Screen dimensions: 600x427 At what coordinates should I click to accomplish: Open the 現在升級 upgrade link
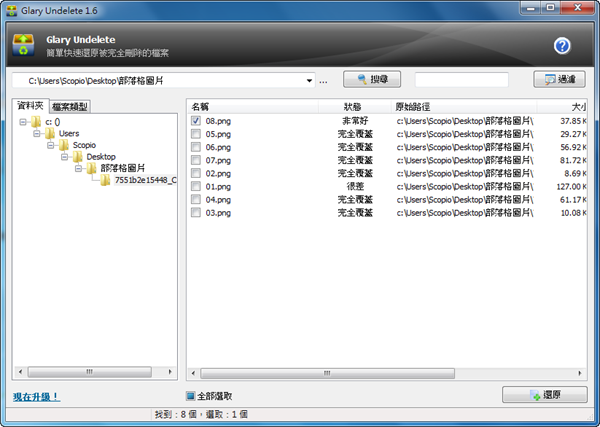pos(36,397)
